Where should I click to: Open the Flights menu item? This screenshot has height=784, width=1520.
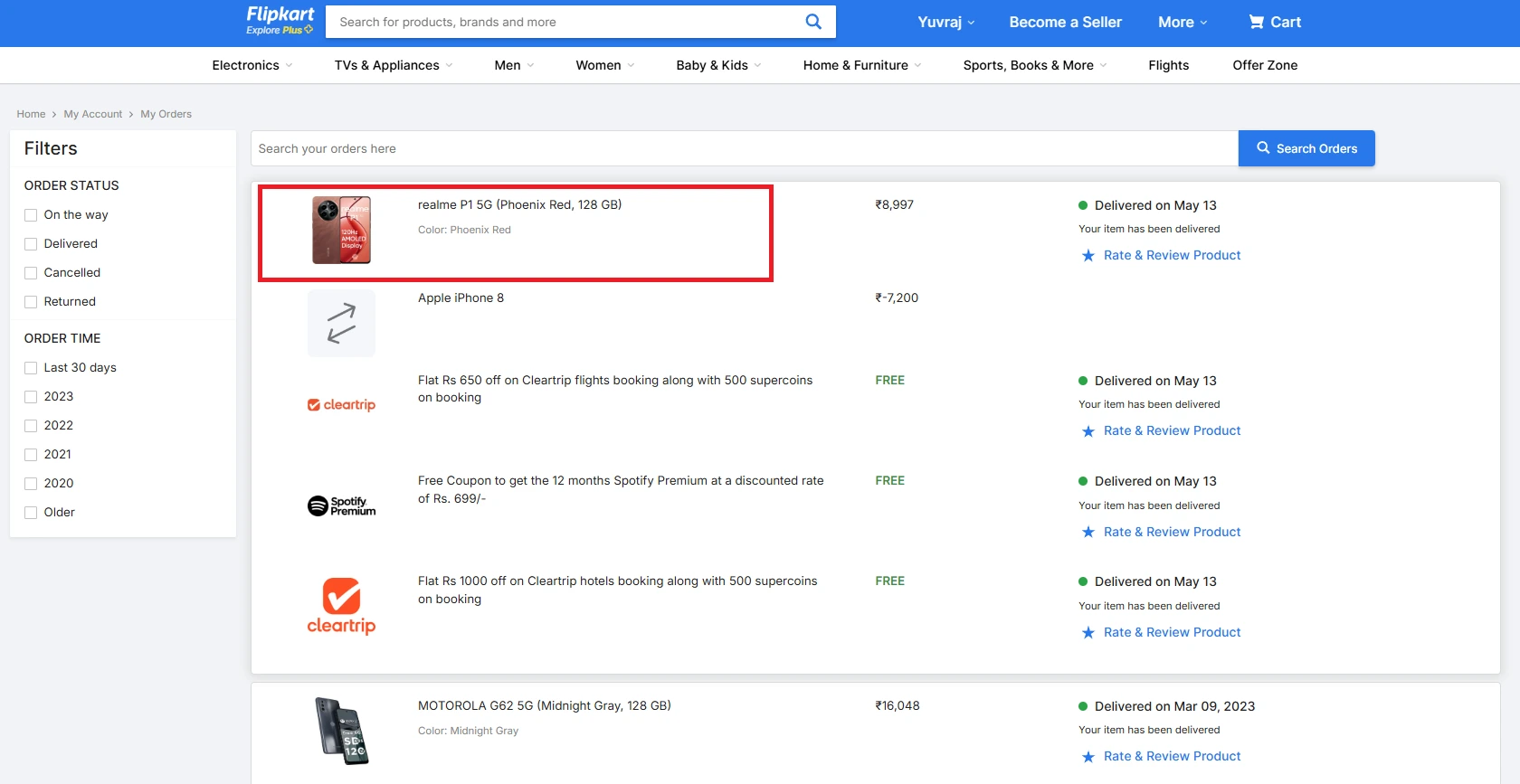tap(1169, 65)
